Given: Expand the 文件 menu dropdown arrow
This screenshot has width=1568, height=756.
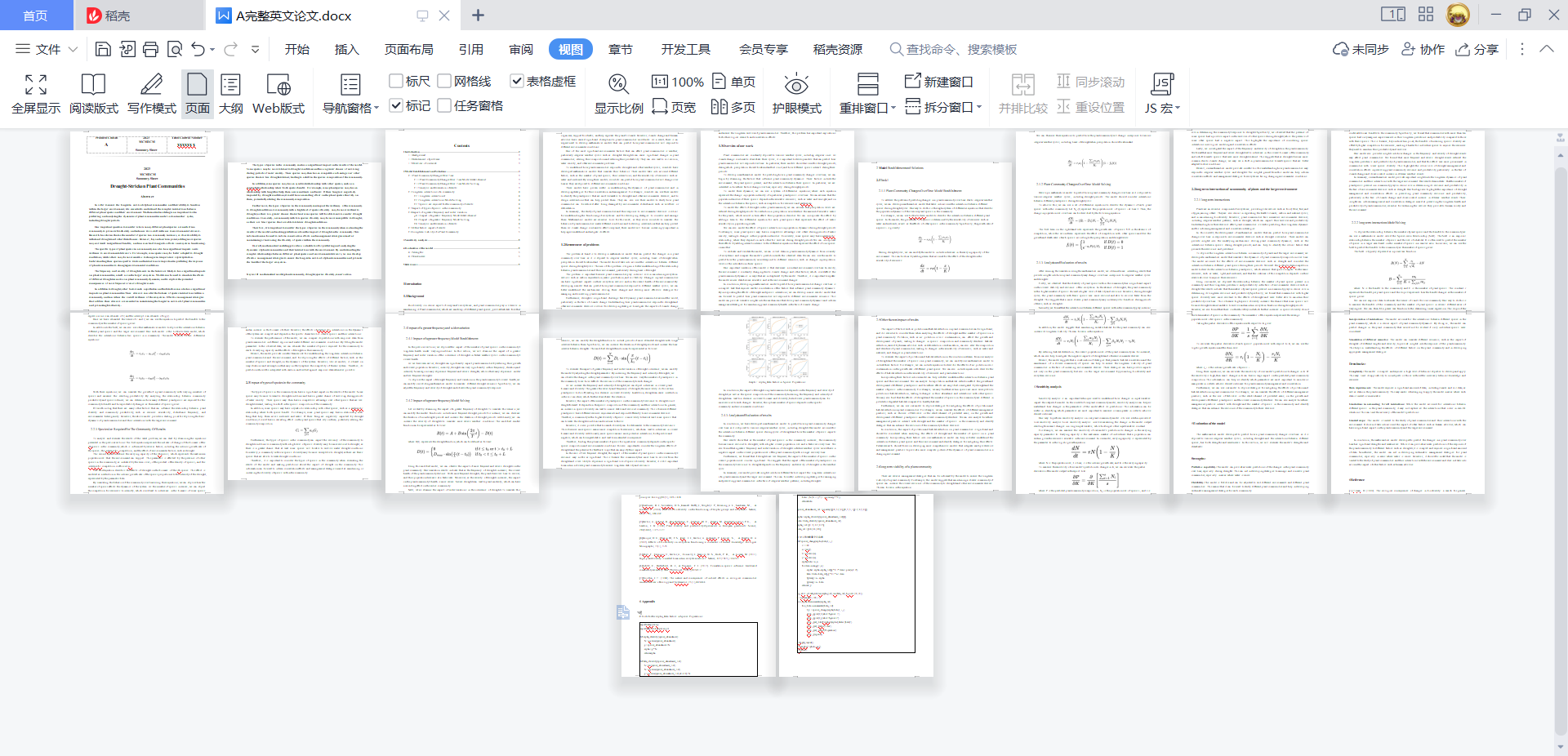Looking at the screenshot, I should pos(73,50).
